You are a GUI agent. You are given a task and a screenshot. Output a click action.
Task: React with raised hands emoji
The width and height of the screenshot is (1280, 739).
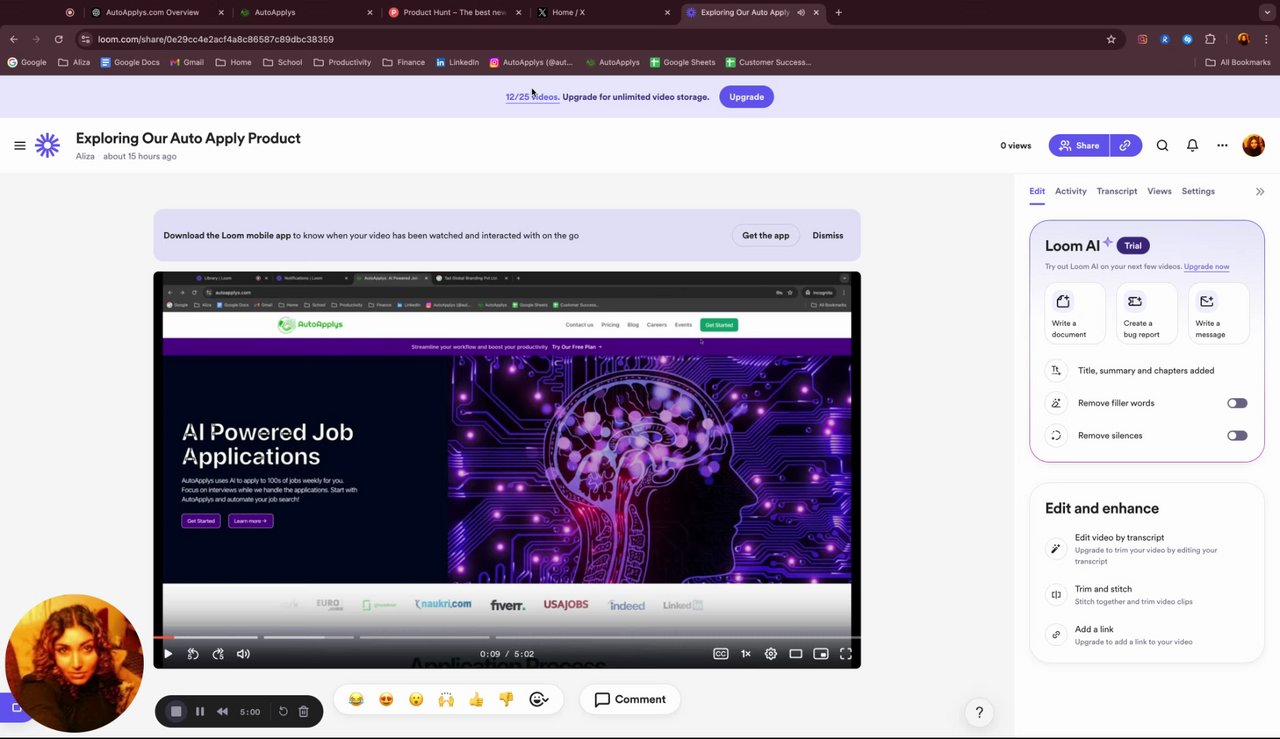tap(446, 700)
